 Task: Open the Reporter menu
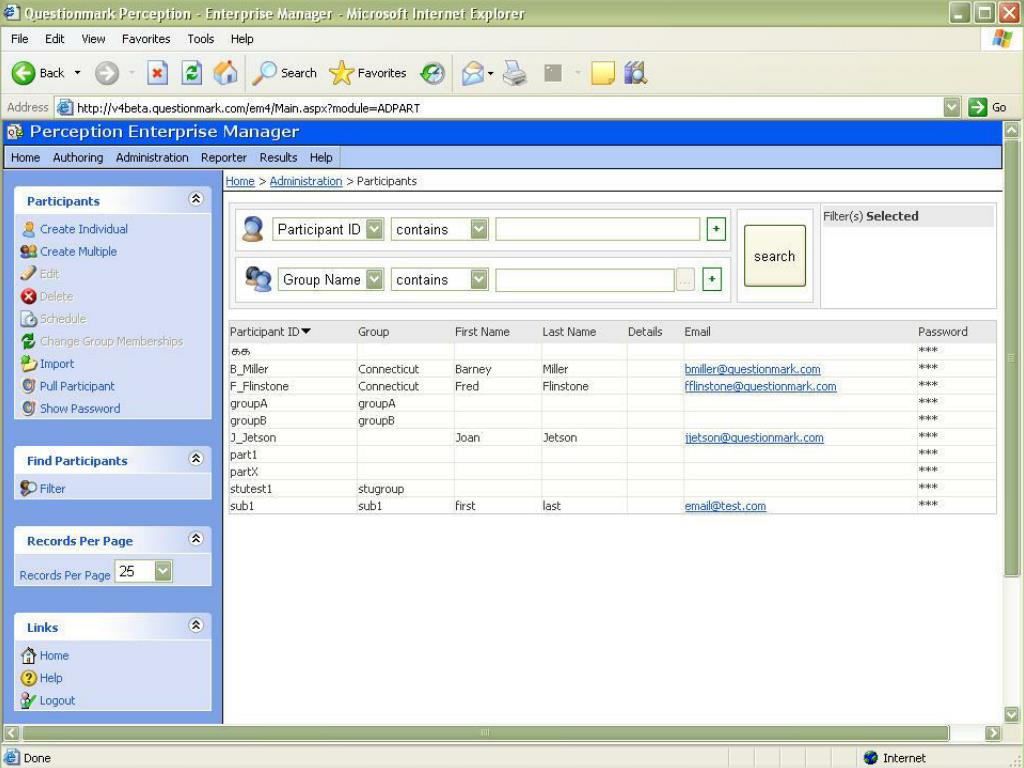(223, 157)
